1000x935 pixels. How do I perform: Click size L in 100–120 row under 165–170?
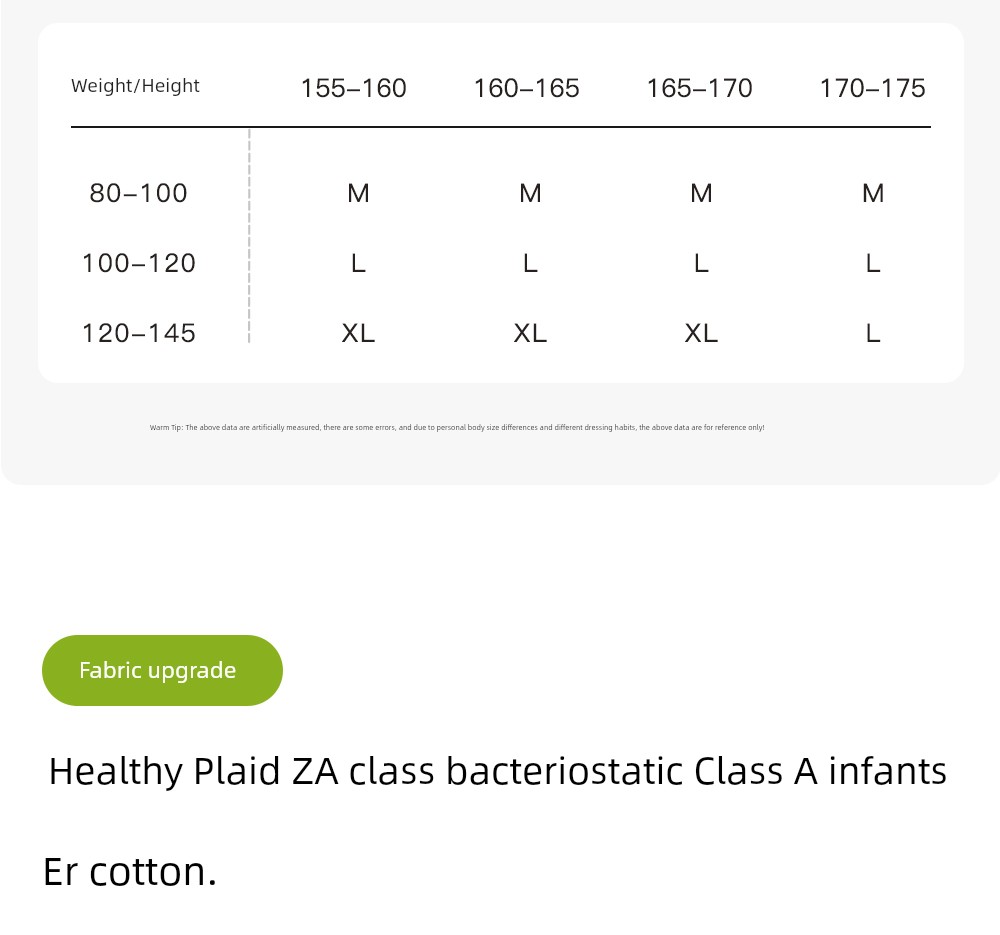[702, 263]
